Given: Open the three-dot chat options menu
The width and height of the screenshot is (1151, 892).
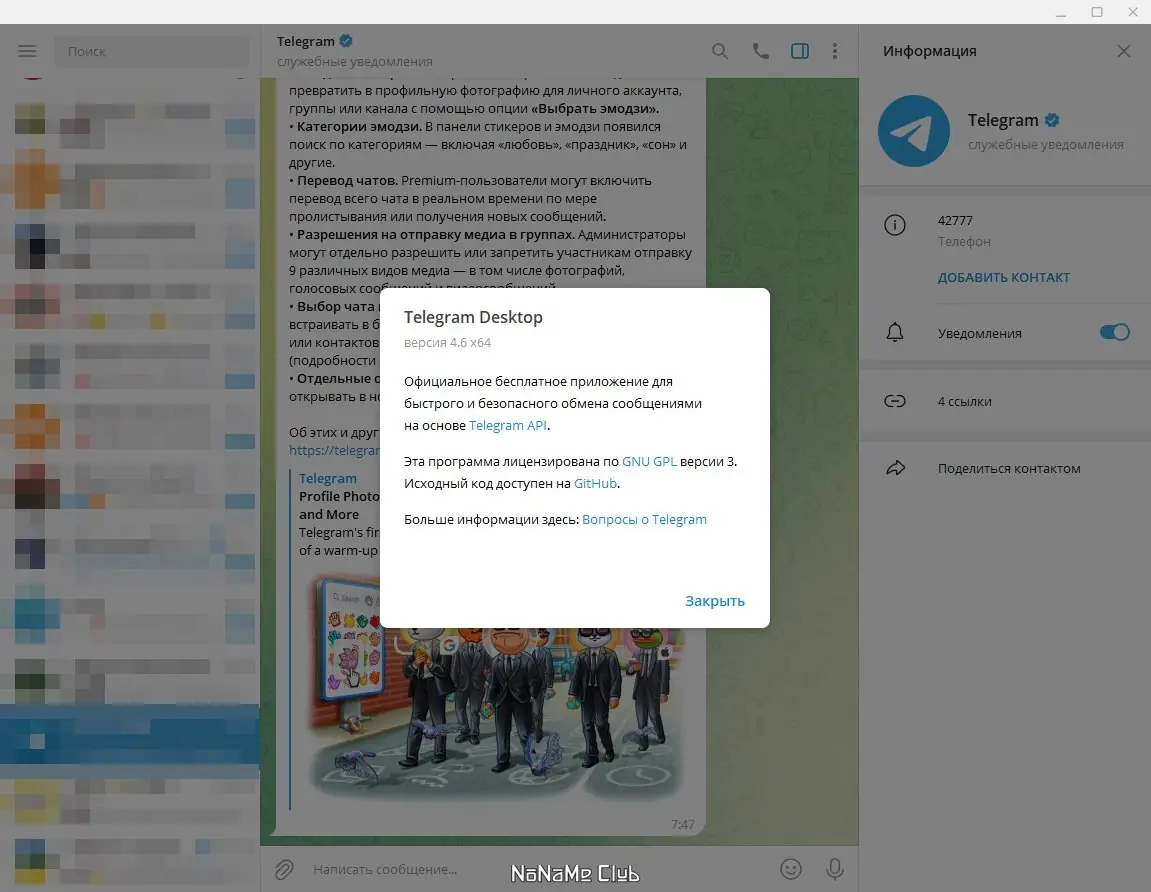Looking at the screenshot, I should 835,50.
